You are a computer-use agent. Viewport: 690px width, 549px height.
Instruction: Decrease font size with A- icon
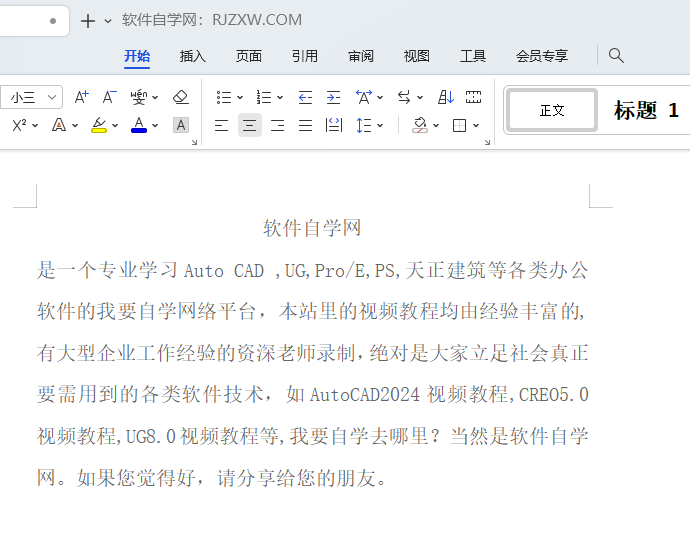coord(110,97)
